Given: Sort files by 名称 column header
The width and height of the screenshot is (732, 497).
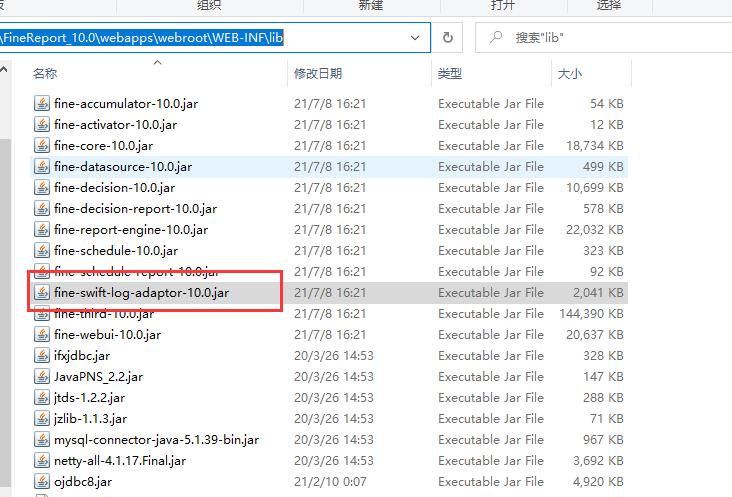Looking at the screenshot, I should click(x=45, y=74).
